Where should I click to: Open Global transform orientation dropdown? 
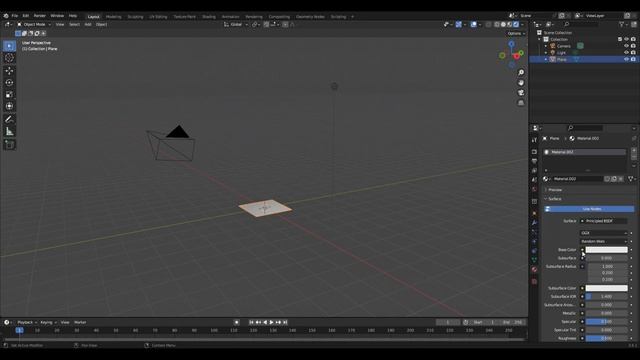(x=236, y=24)
